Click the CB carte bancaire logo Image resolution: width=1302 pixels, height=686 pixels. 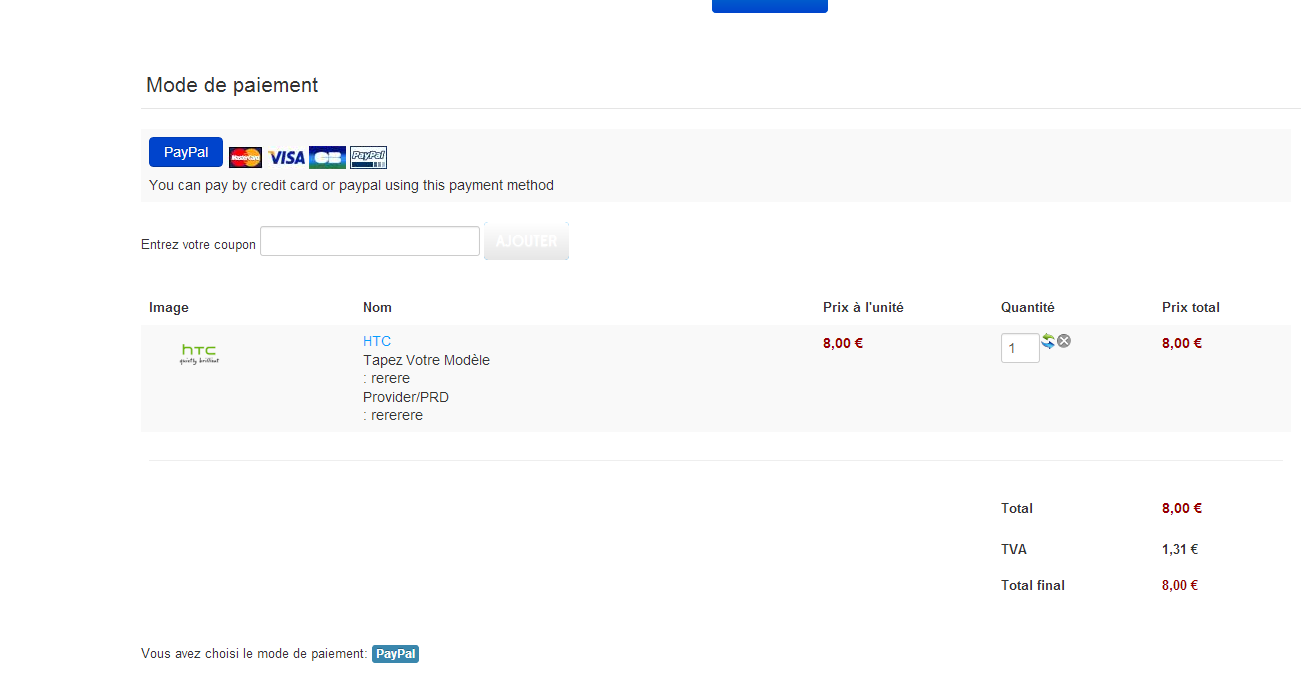327,157
